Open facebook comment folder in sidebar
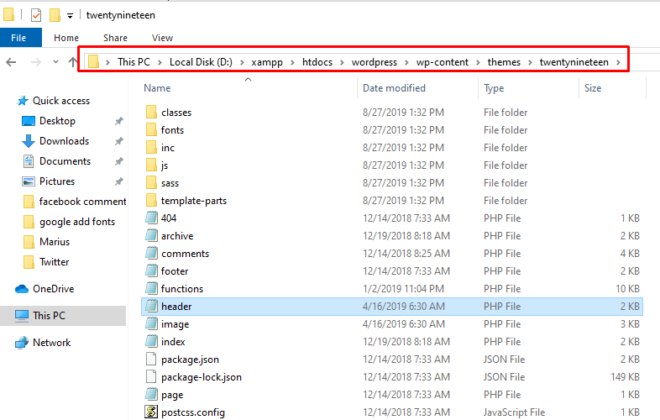 pos(82,202)
